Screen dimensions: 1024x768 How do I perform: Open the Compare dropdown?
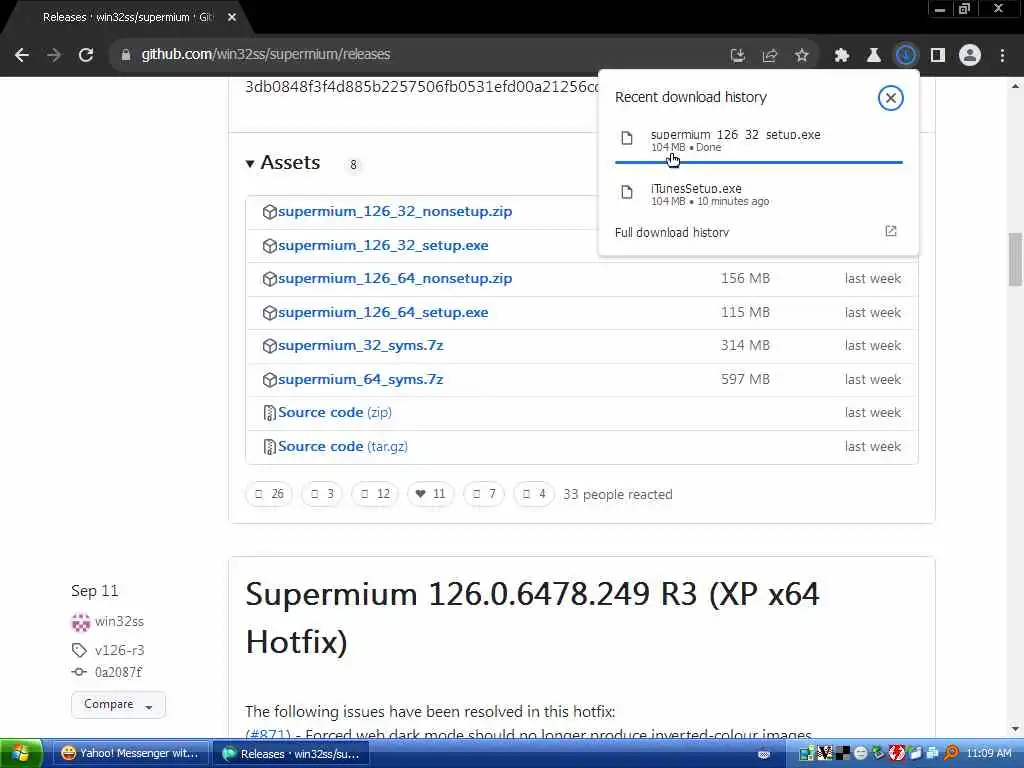[x=118, y=705]
